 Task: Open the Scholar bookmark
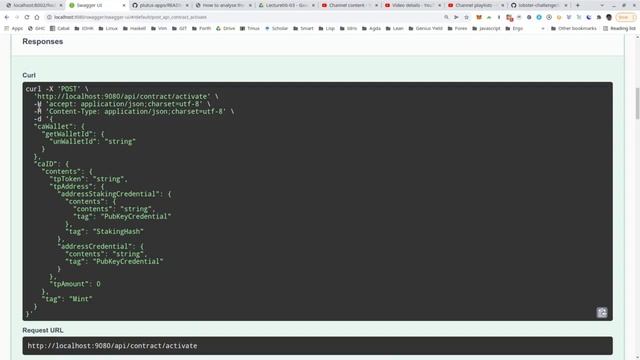[x=276, y=29]
